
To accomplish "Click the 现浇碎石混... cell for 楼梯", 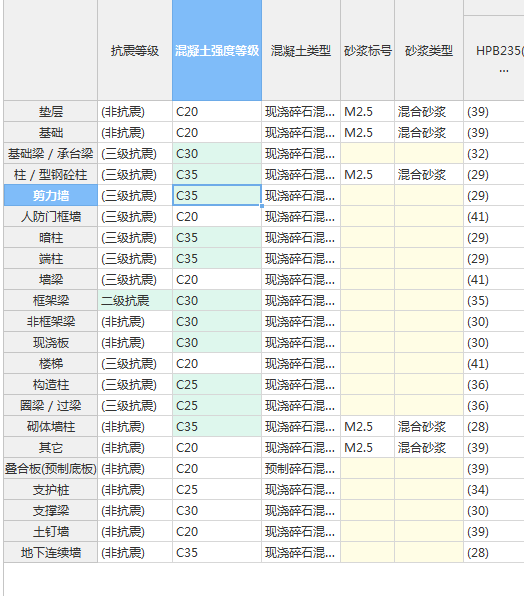I will coord(301,363).
